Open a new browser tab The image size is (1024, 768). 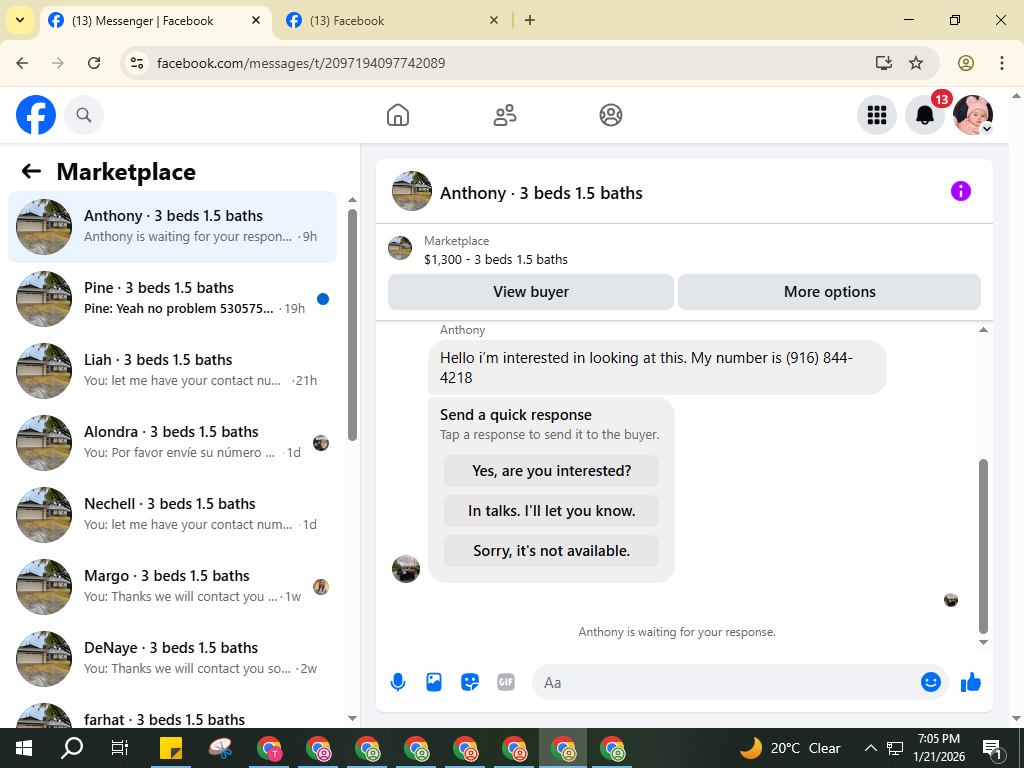(x=530, y=20)
